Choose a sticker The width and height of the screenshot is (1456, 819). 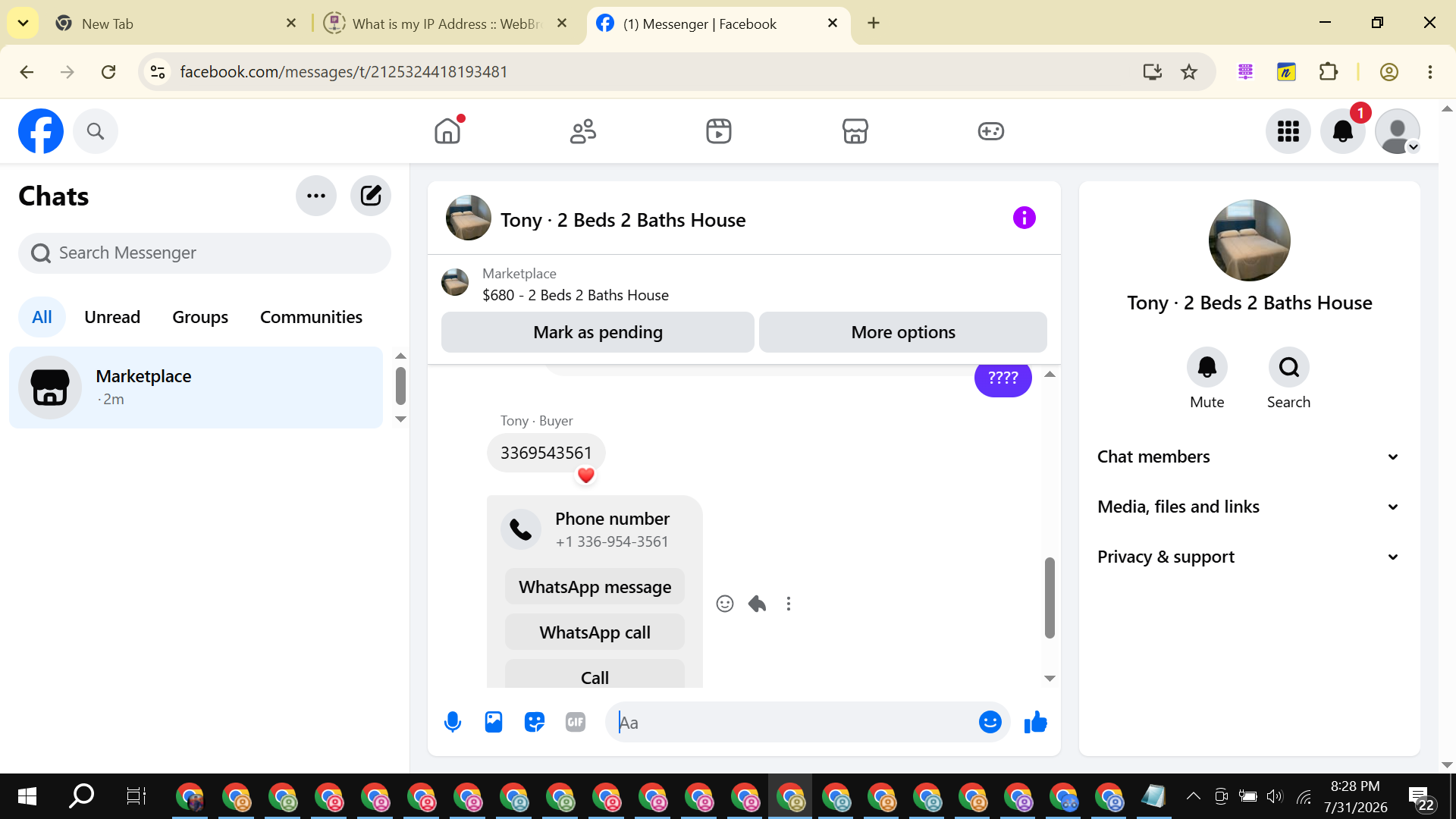(535, 723)
